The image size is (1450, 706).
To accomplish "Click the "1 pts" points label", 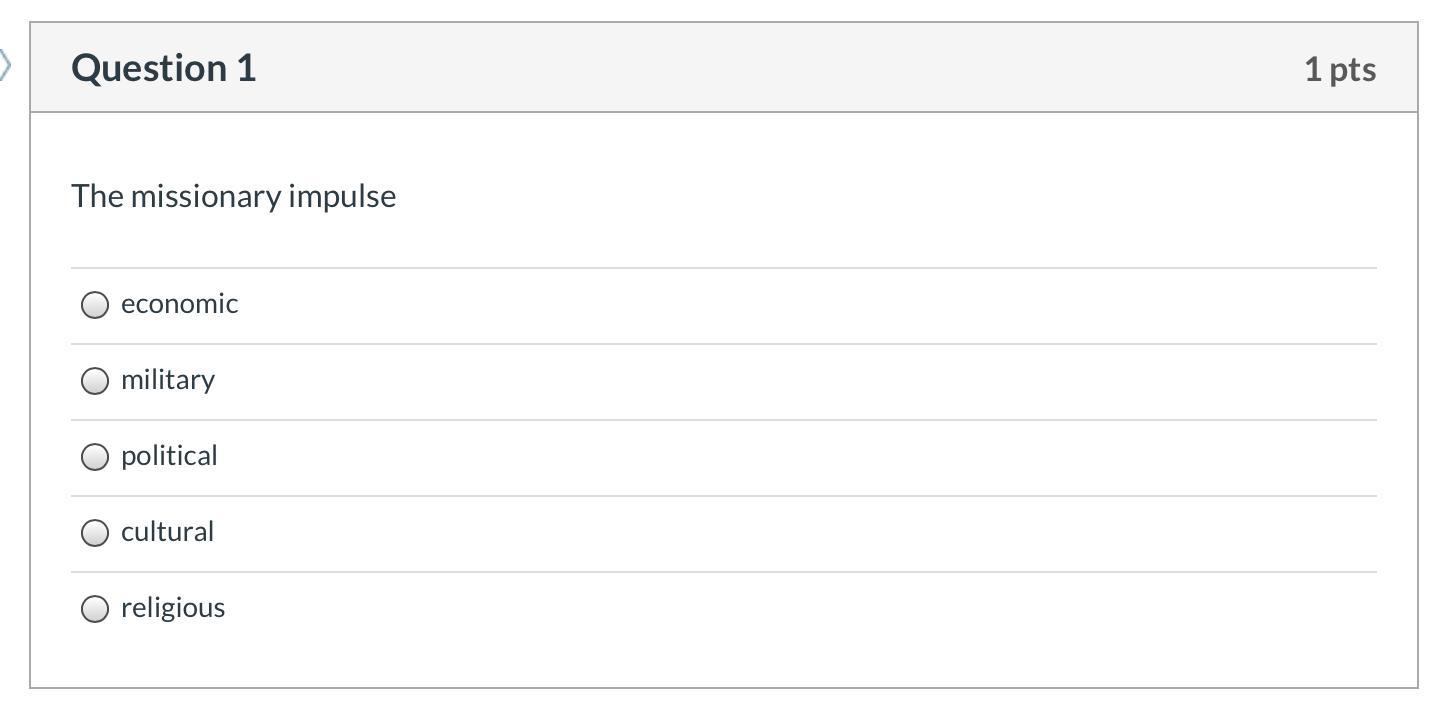I will [1340, 69].
